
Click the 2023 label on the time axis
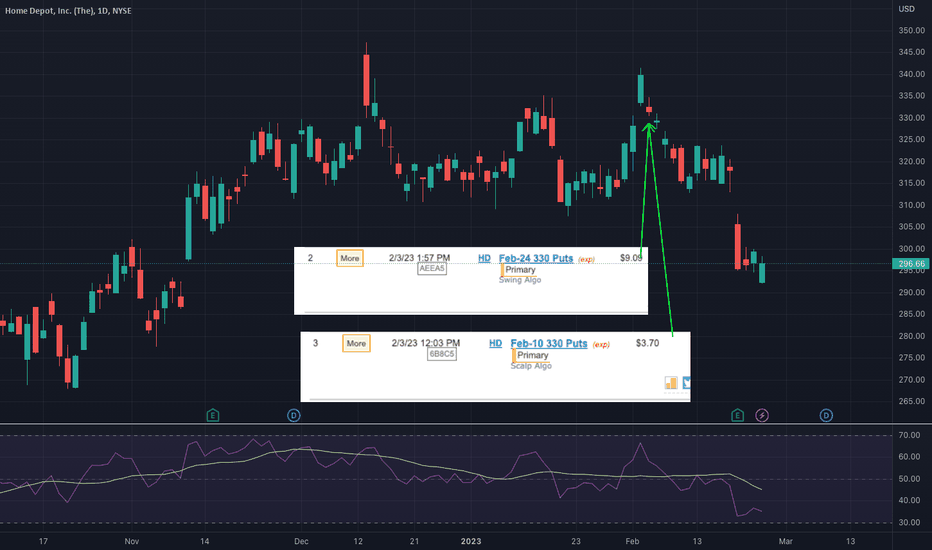tap(471, 541)
